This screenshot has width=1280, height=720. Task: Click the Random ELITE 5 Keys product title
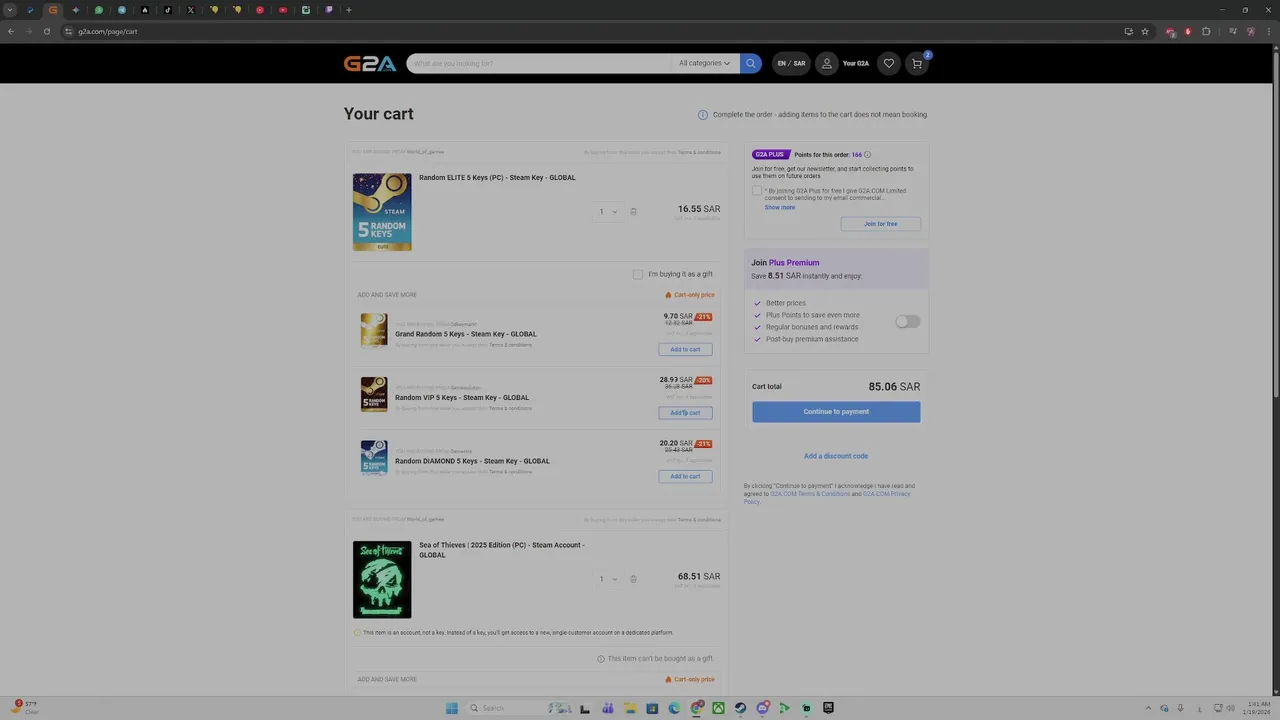(497, 178)
